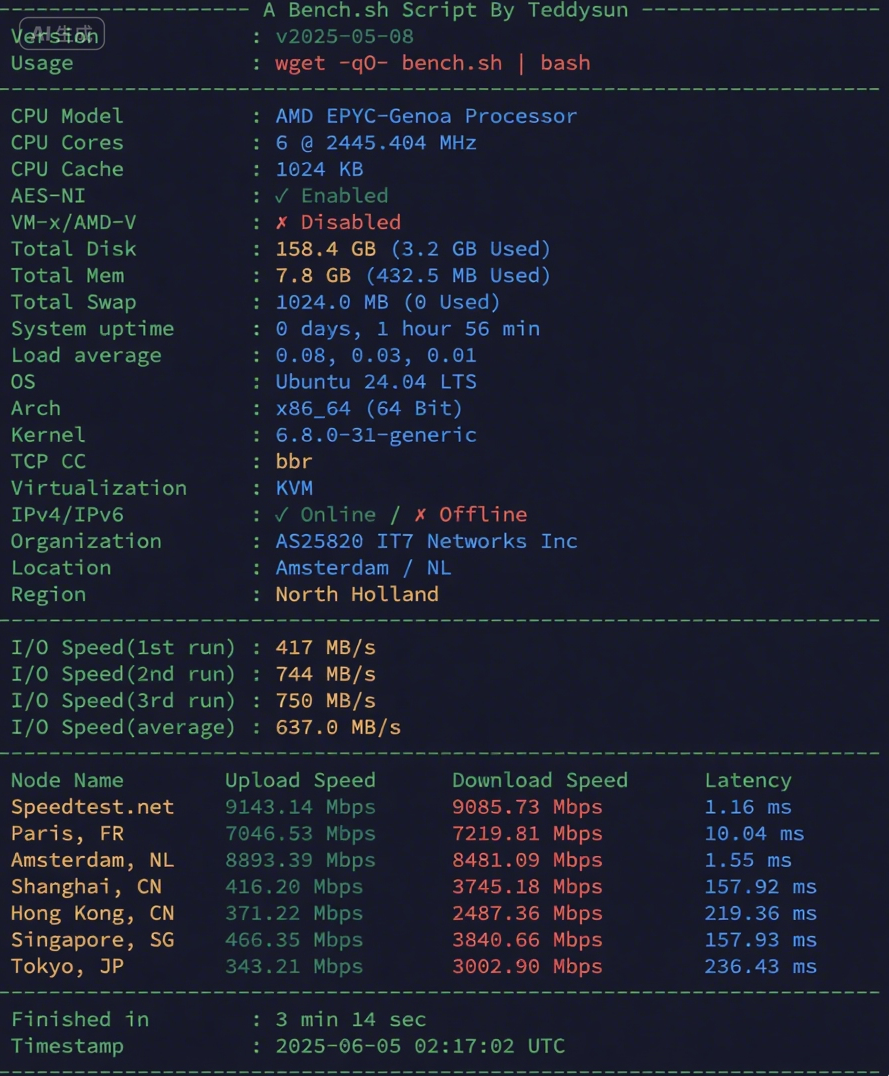
Task: Click the Download Speed column header
Action: [539, 781]
